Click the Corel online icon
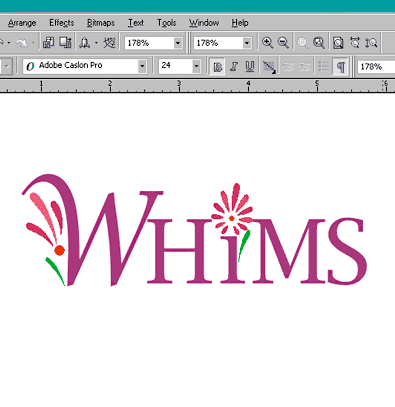The height and width of the screenshot is (407, 395). click(x=110, y=43)
